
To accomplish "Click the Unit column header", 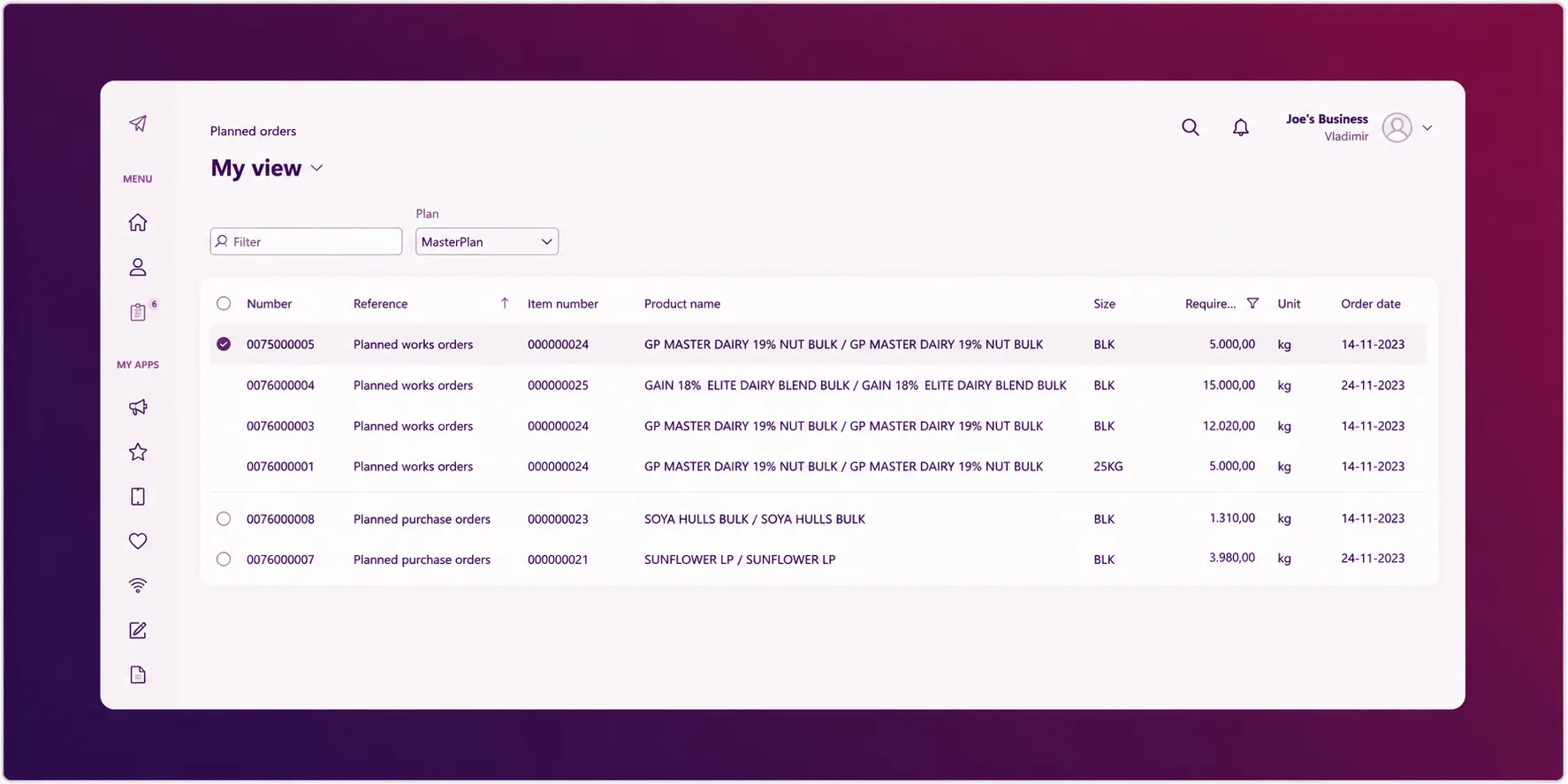I will 1289,303.
